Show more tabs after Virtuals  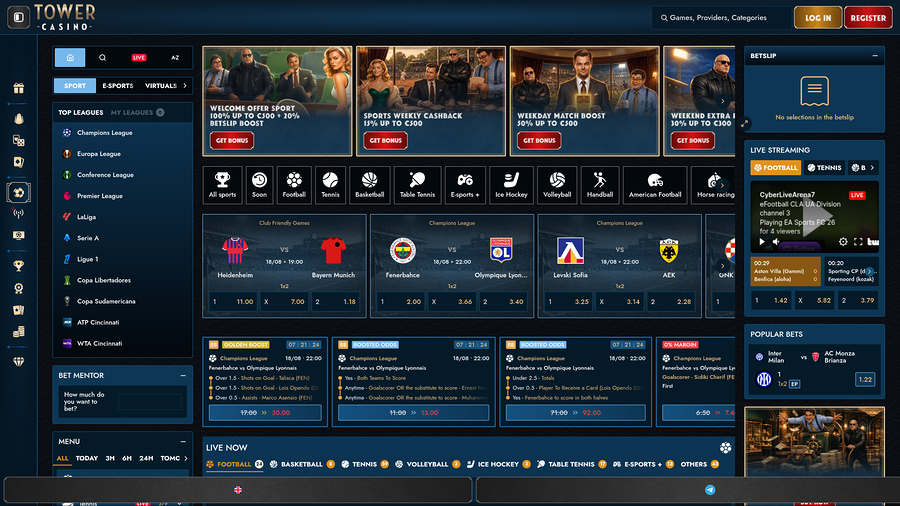coord(185,85)
